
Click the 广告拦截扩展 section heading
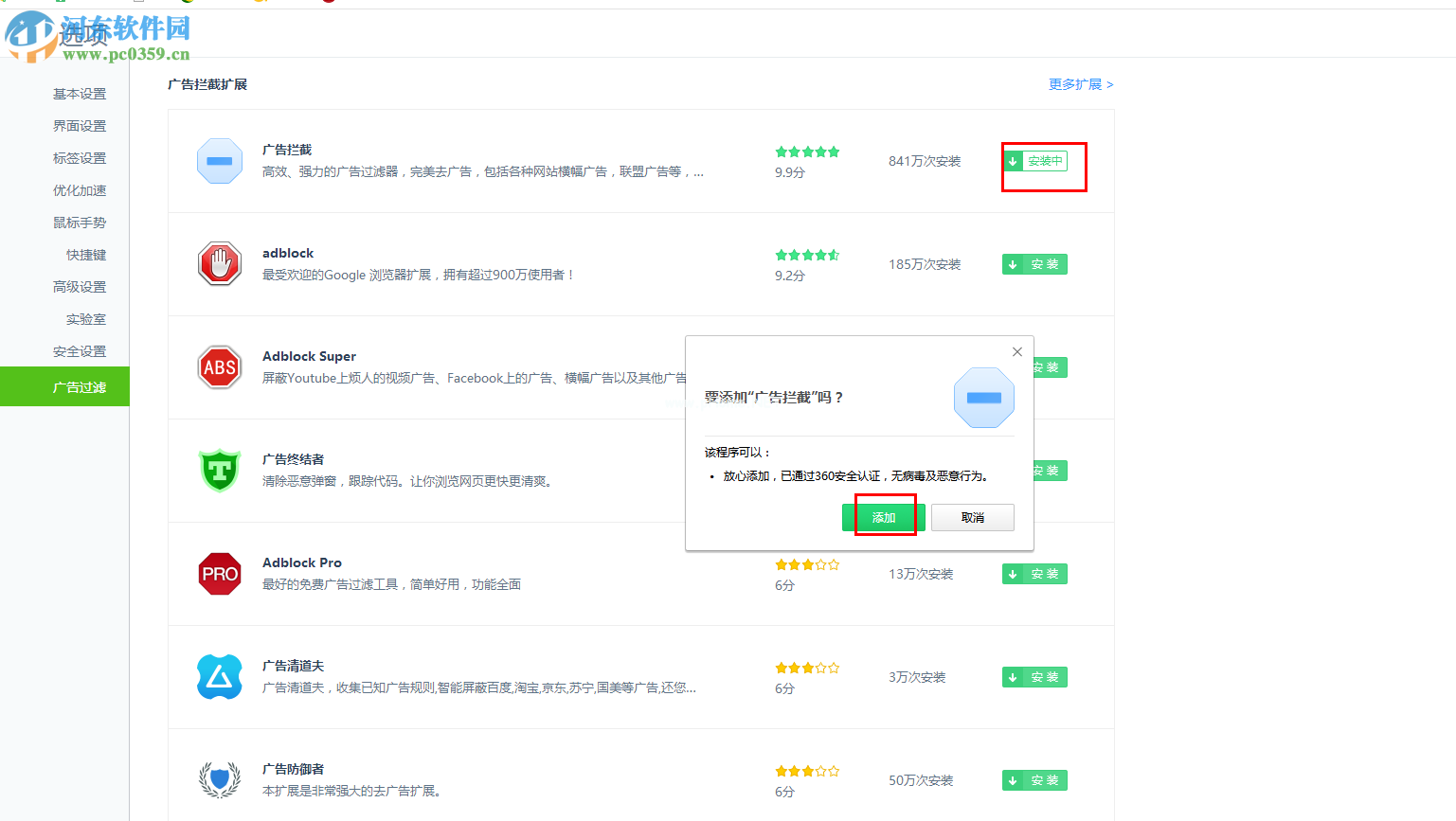tap(207, 84)
